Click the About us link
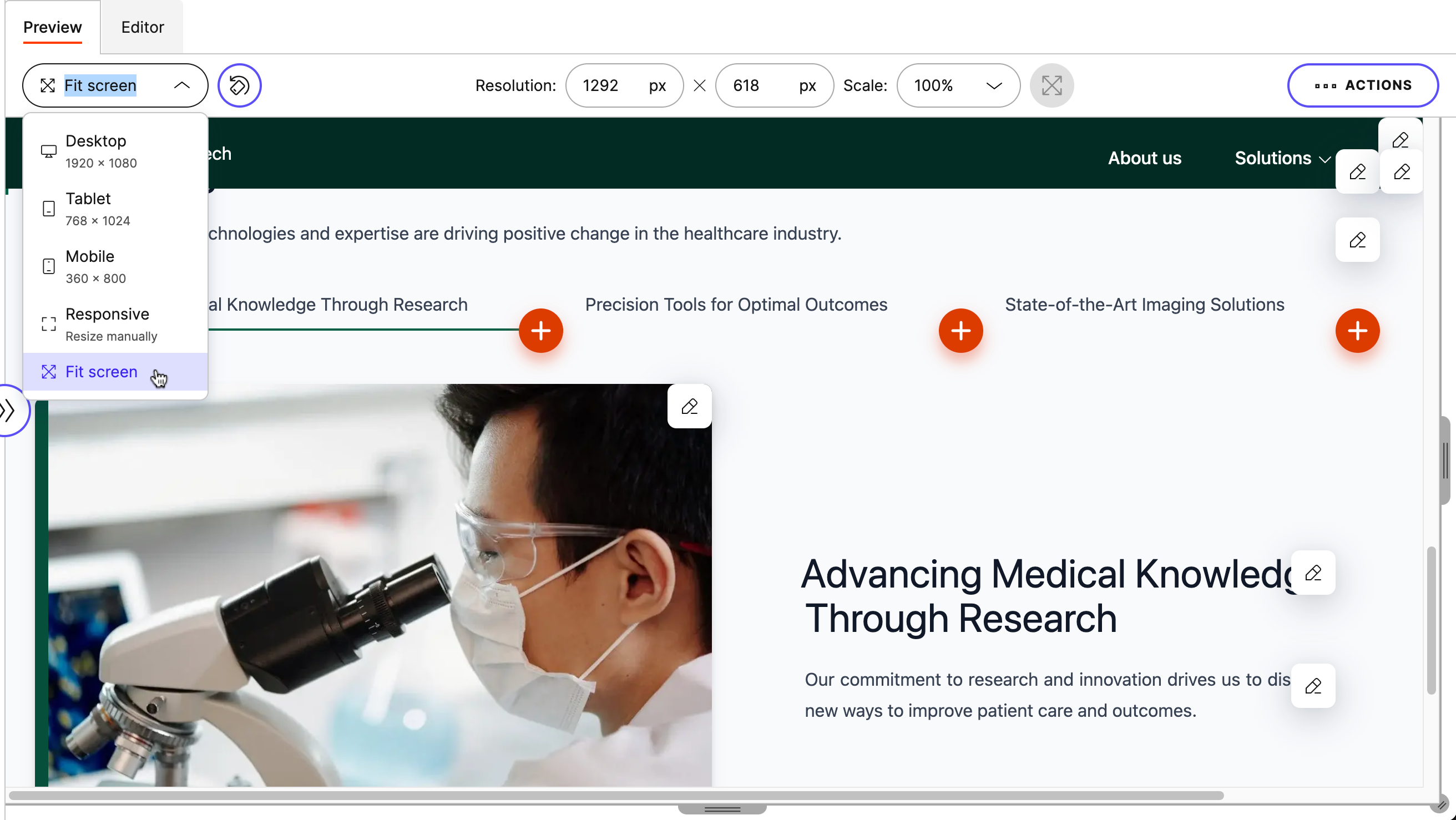Image resolution: width=1456 pixels, height=820 pixels. (1144, 158)
